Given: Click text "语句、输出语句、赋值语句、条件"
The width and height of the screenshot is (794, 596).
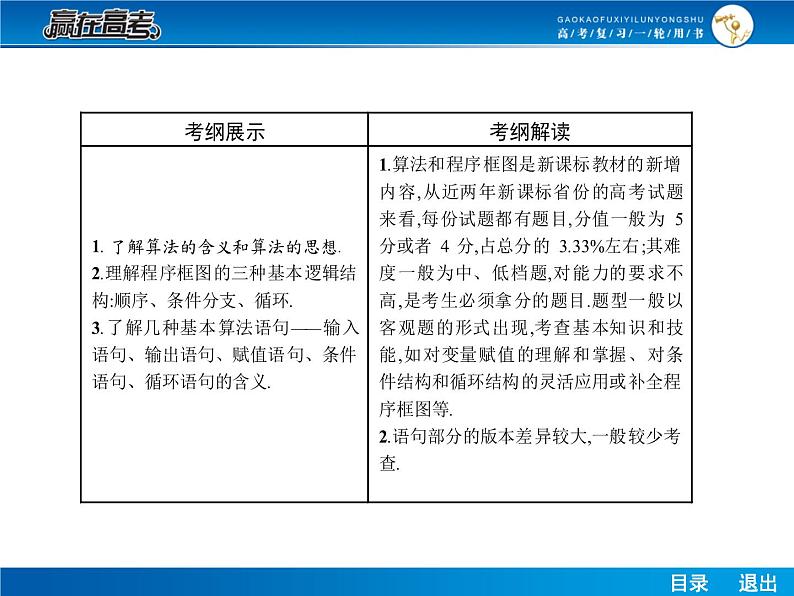Looking at the screenshot, I should tap(224, 354).
